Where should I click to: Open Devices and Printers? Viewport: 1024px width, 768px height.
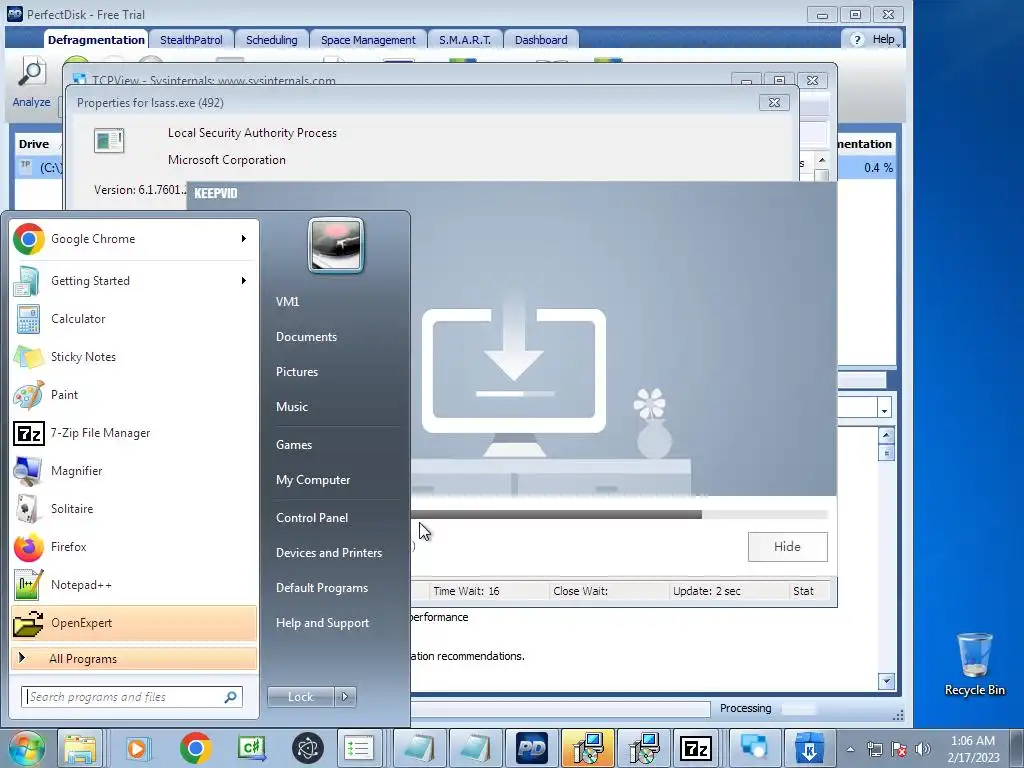coord(328,553)
